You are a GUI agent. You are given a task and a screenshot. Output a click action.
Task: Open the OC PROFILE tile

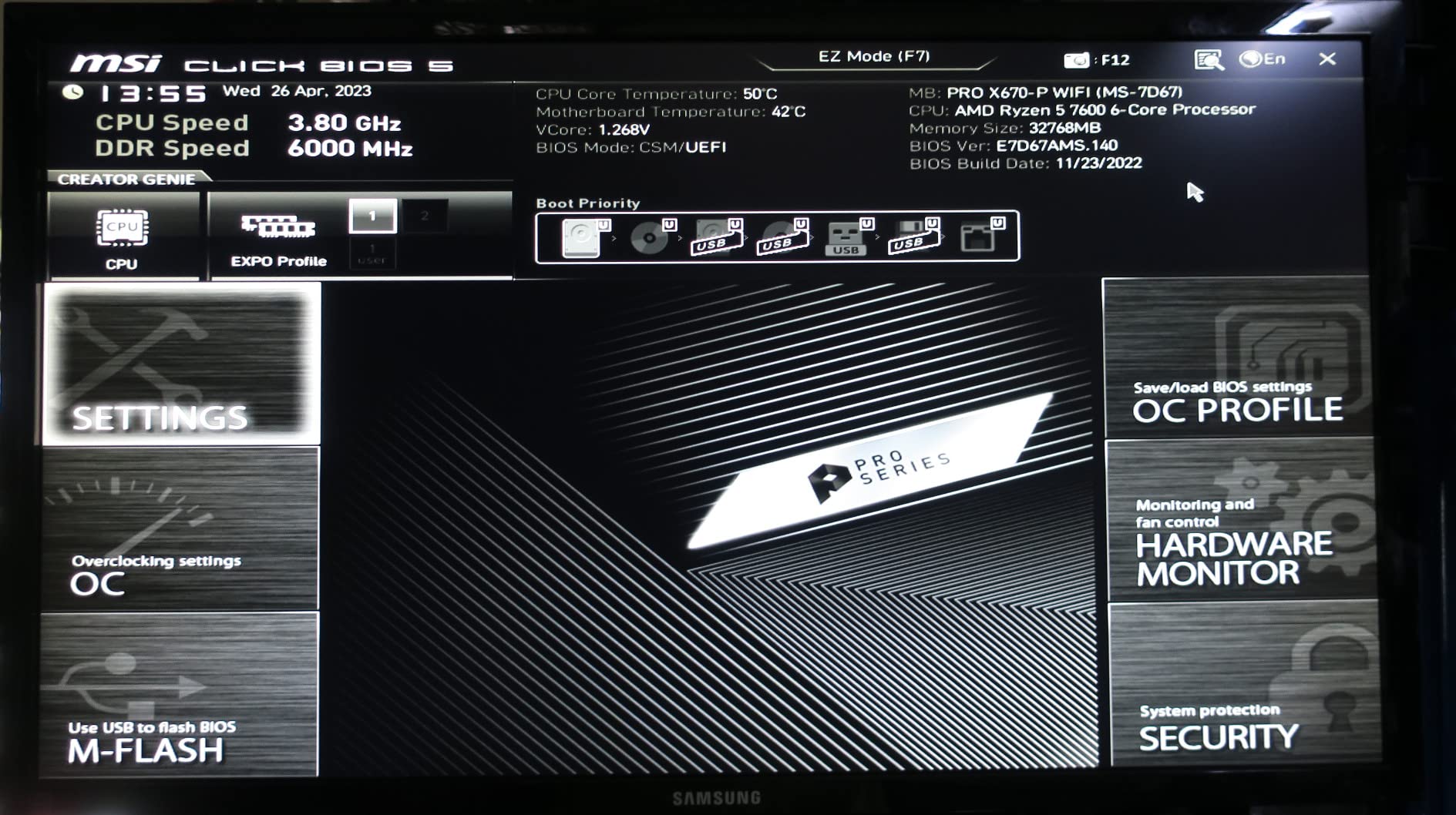1237,358
